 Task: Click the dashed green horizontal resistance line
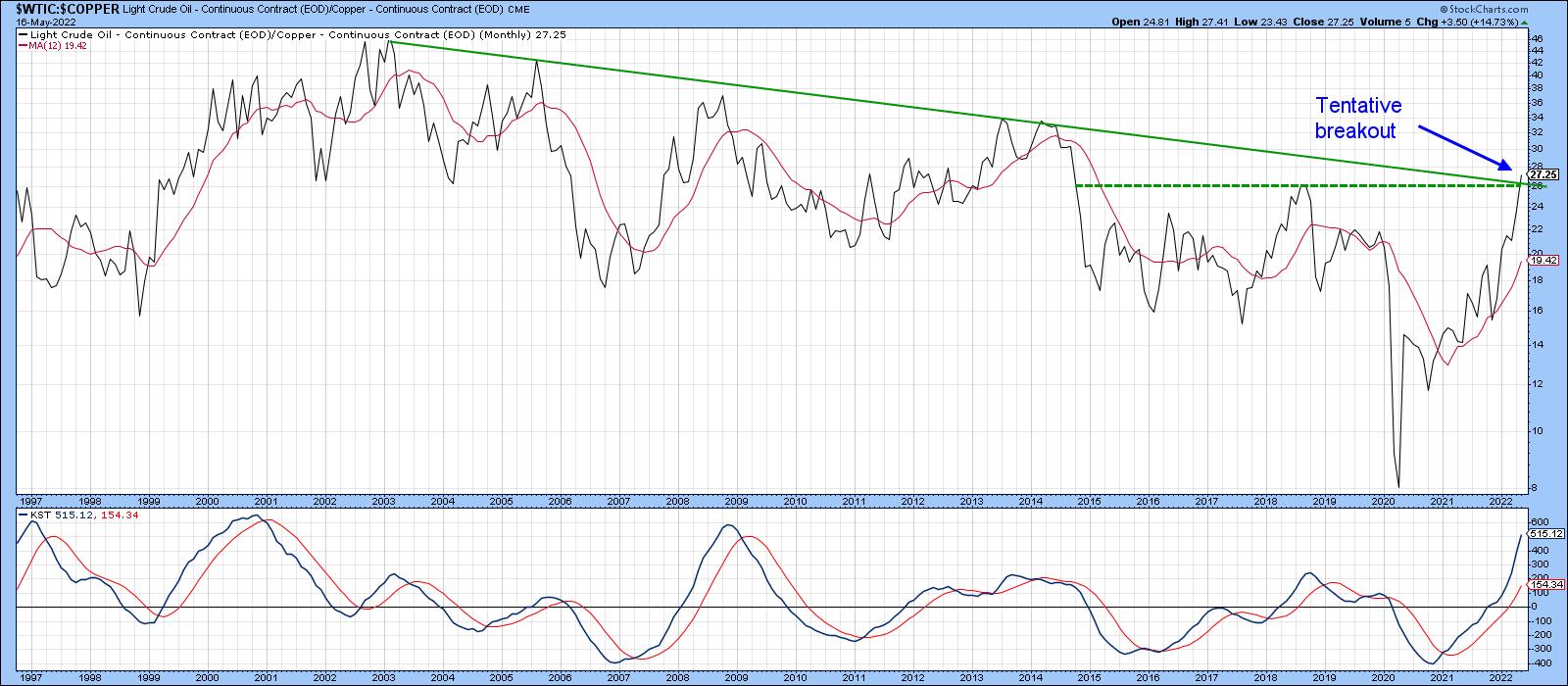point(1274,185)
